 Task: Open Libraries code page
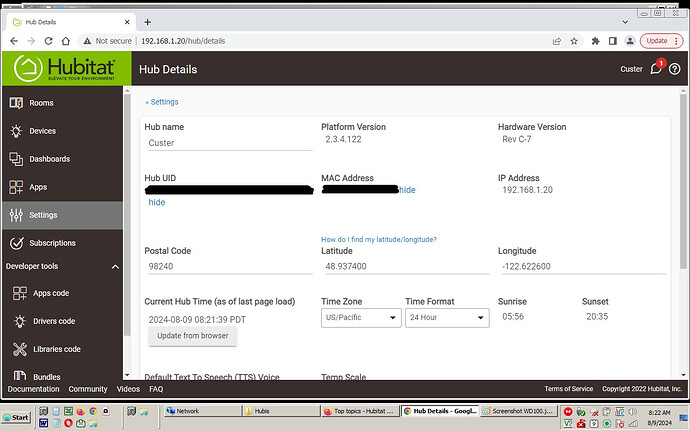point(62,349)
